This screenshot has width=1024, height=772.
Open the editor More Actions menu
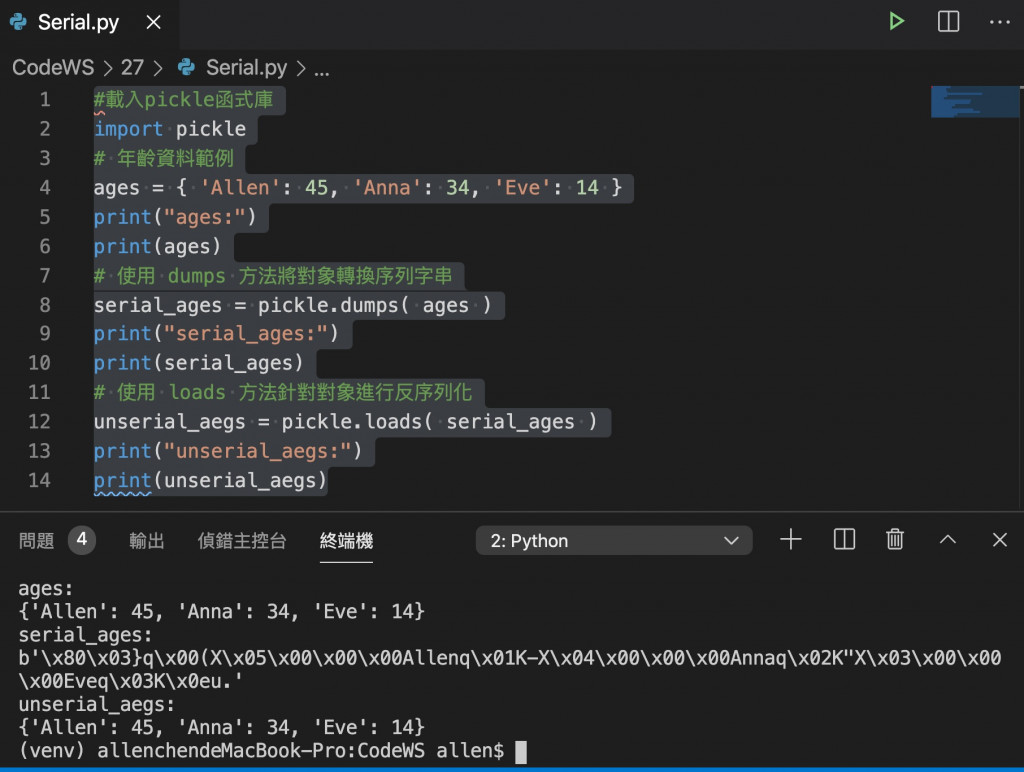(999, 22)
